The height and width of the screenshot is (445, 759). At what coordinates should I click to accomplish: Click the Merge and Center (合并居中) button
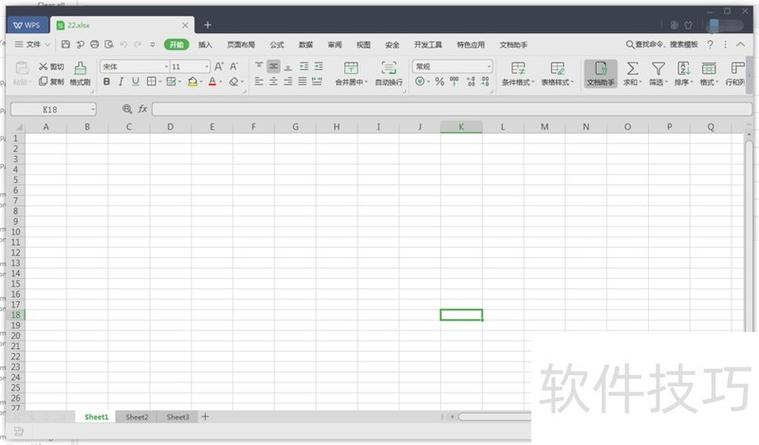[x=351, y=74]
